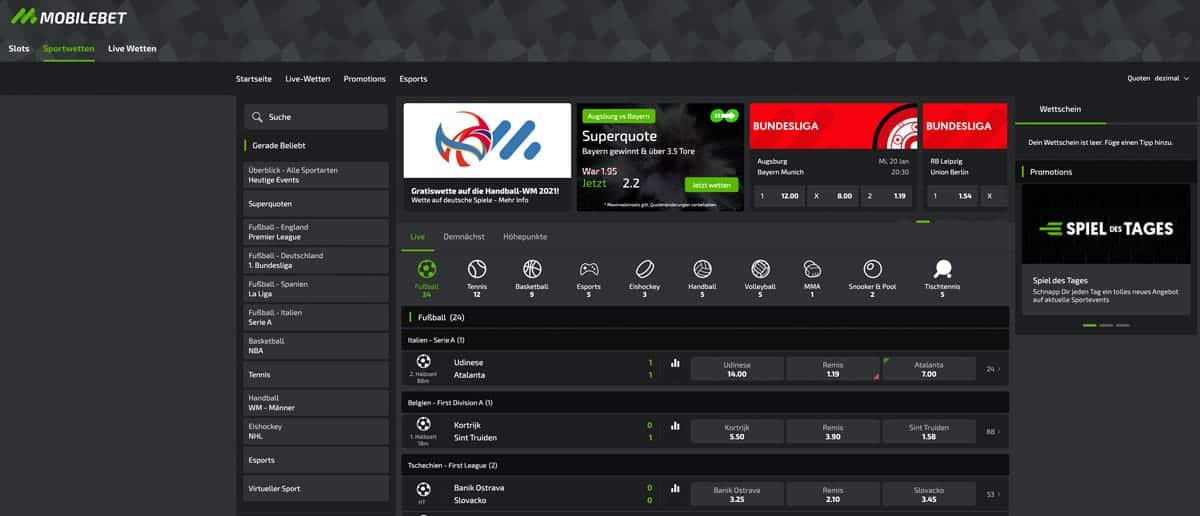
Task: Open the Wettschein tab
Action: coord(1060,109)
